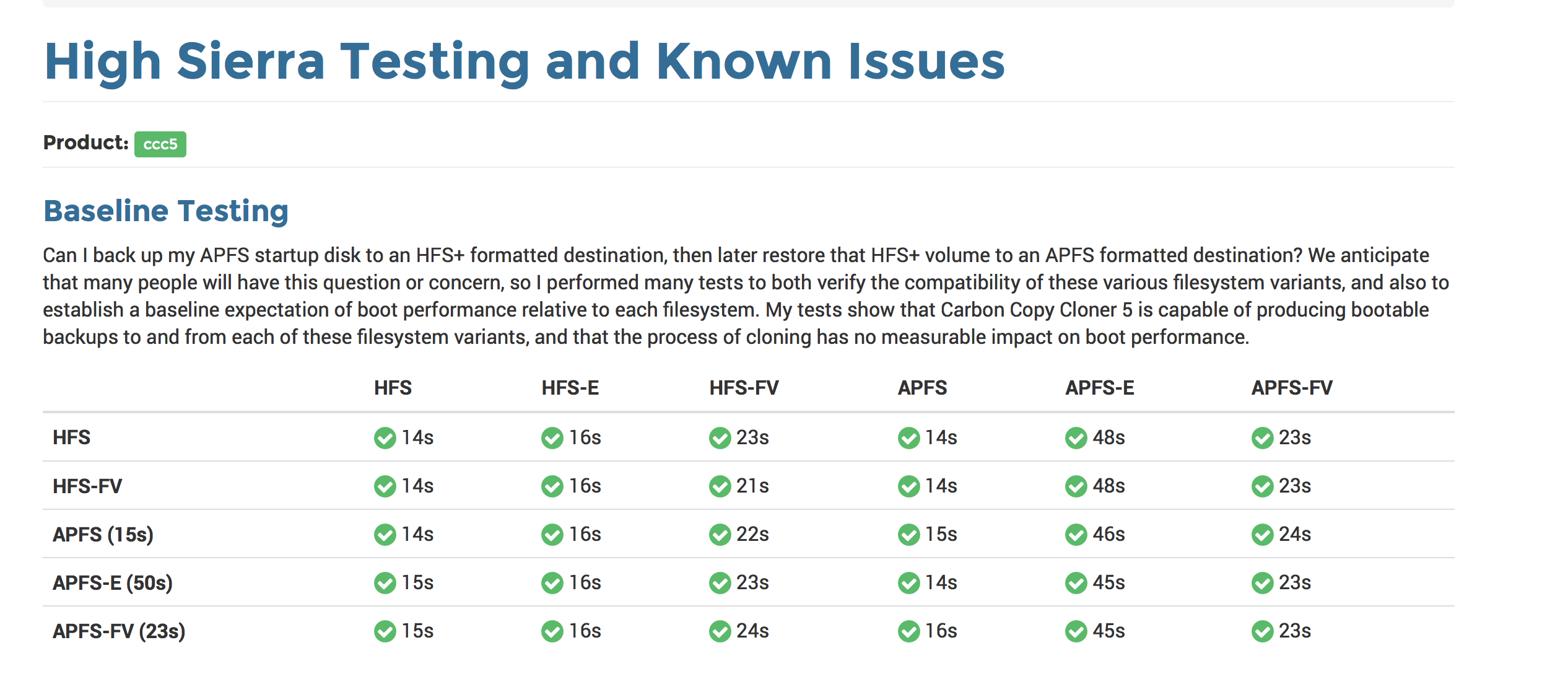This screenshot has width=1568, height=684.
Task: Click the green ccc5 product tag
Action: pos(160,144)
